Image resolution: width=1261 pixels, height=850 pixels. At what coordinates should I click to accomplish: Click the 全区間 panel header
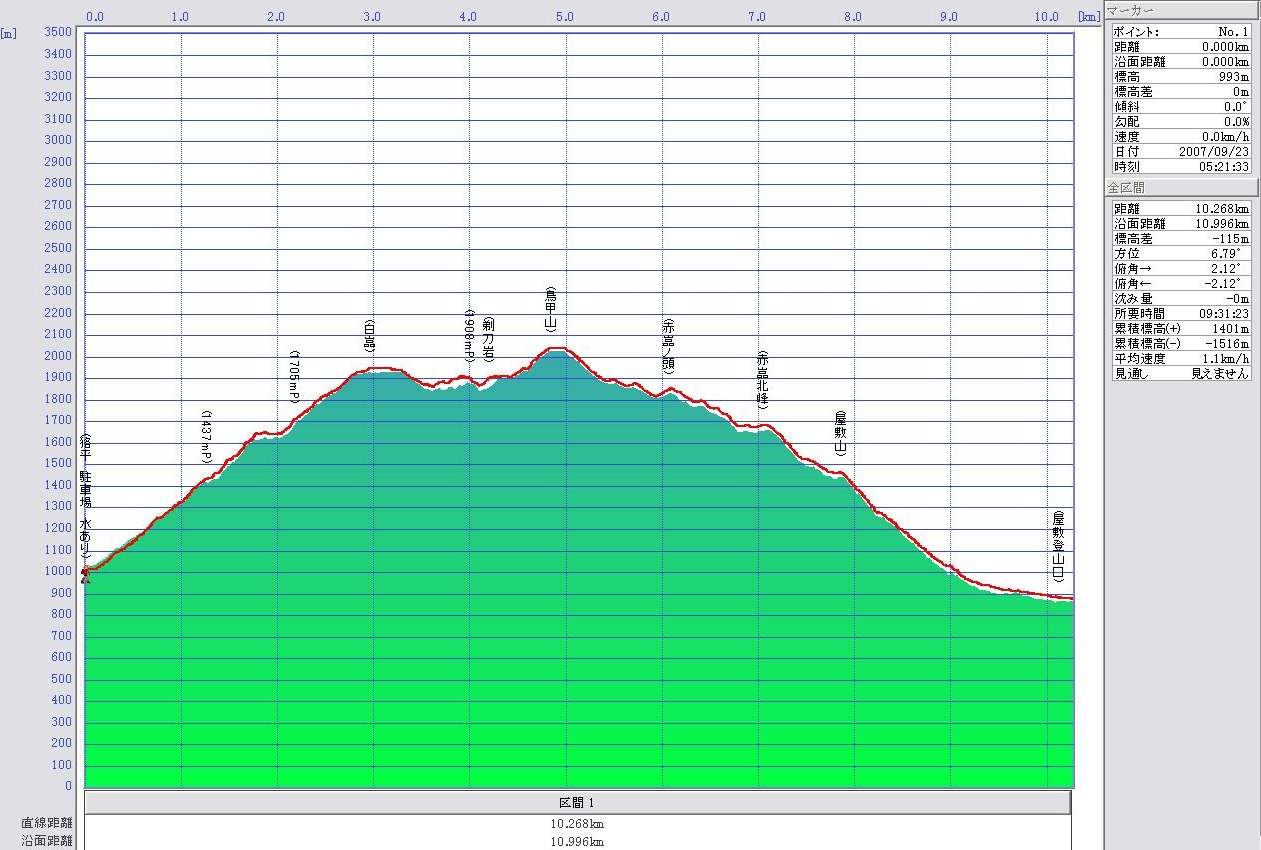click(x=1178, y=187)
